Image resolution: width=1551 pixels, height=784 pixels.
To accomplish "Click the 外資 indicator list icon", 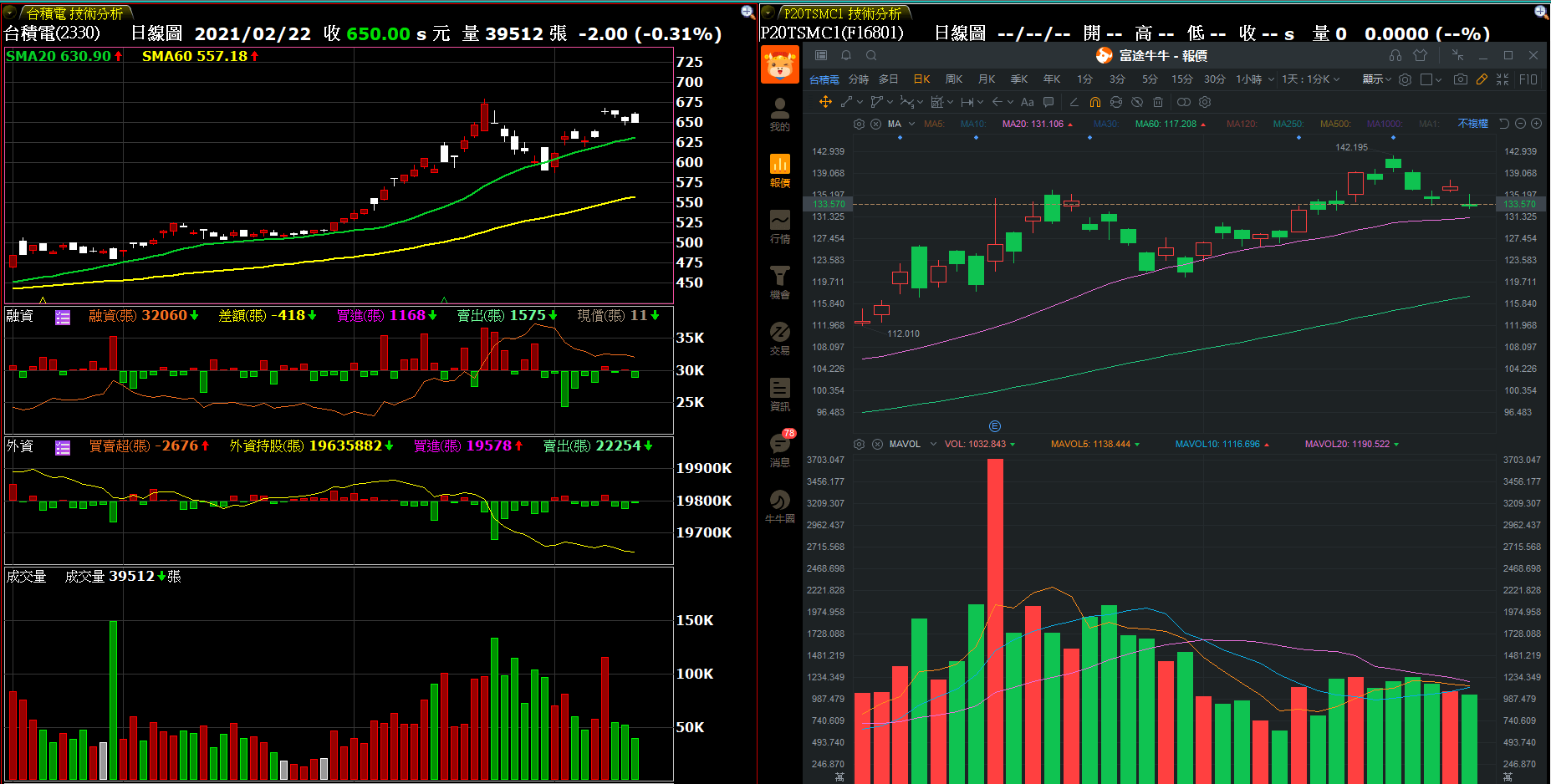I will click(x=63, y=447).
